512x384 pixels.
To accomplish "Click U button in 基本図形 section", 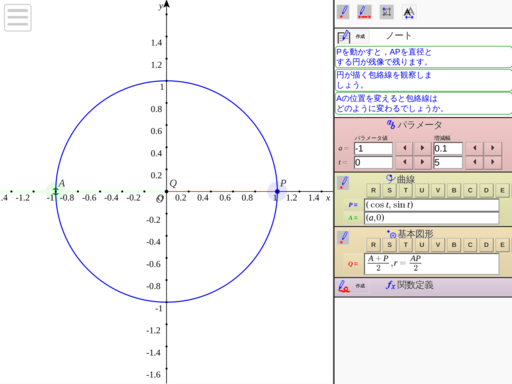I will 421,245.
